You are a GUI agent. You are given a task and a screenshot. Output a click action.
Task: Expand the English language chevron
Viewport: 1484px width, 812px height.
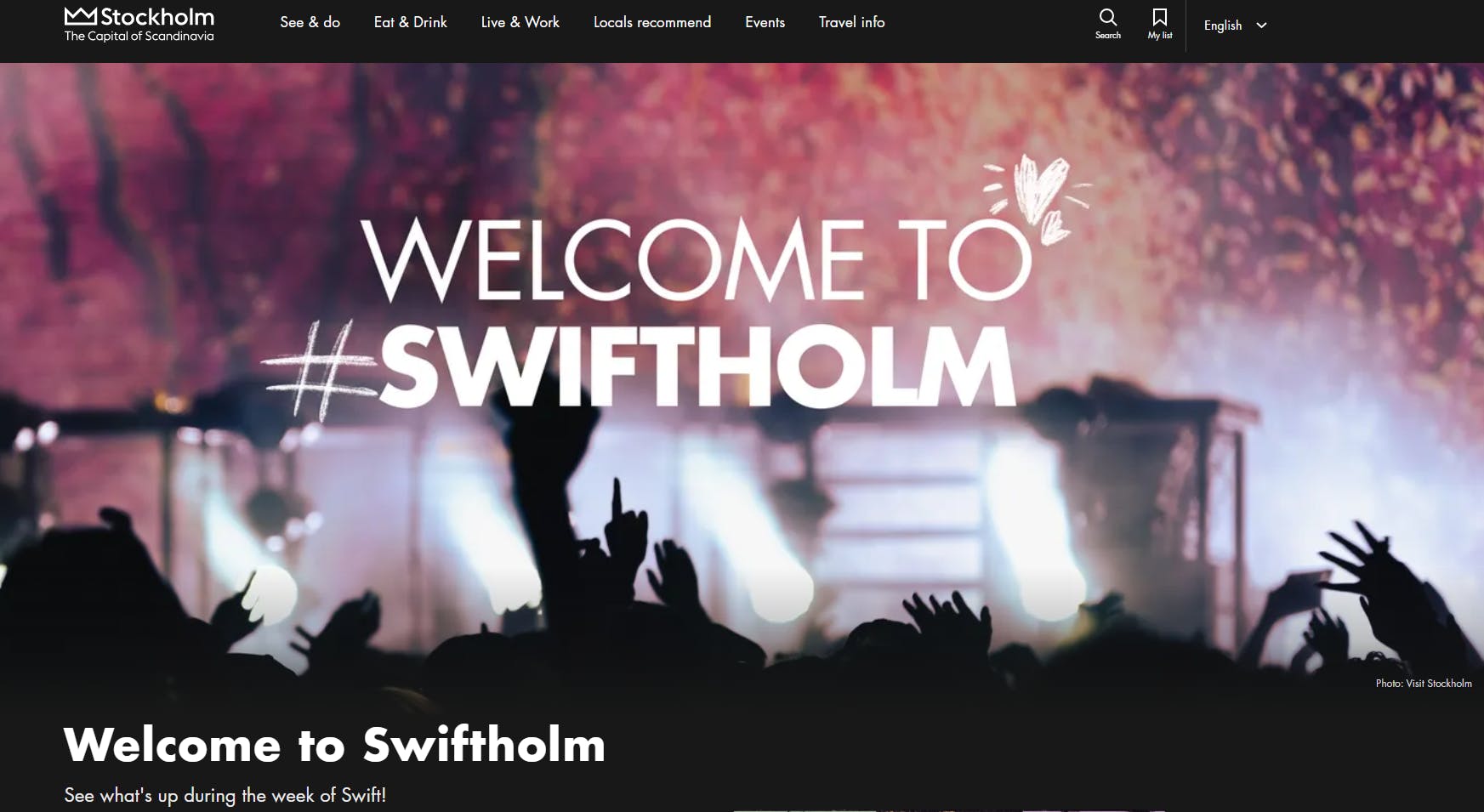point(1261,26)
